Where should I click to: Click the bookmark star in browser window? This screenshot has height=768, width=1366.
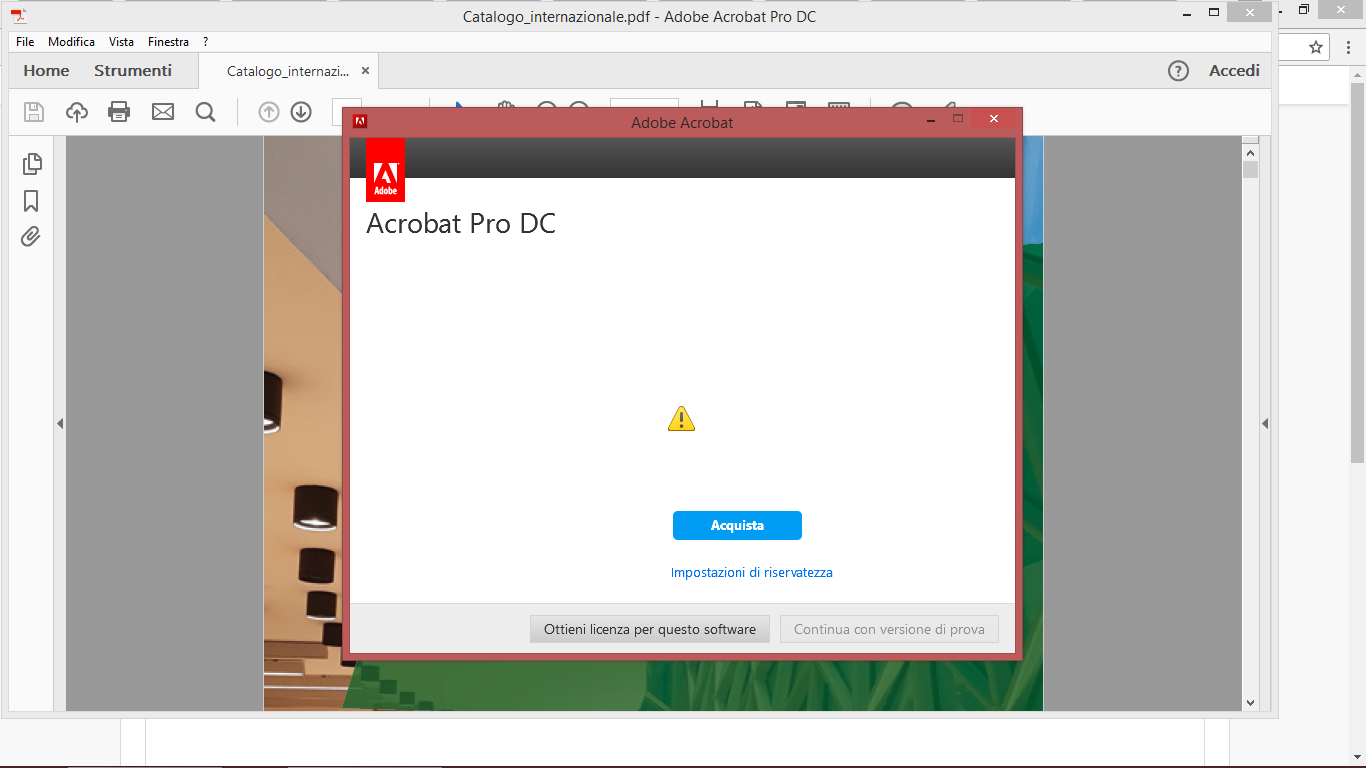pos(1316,47)
